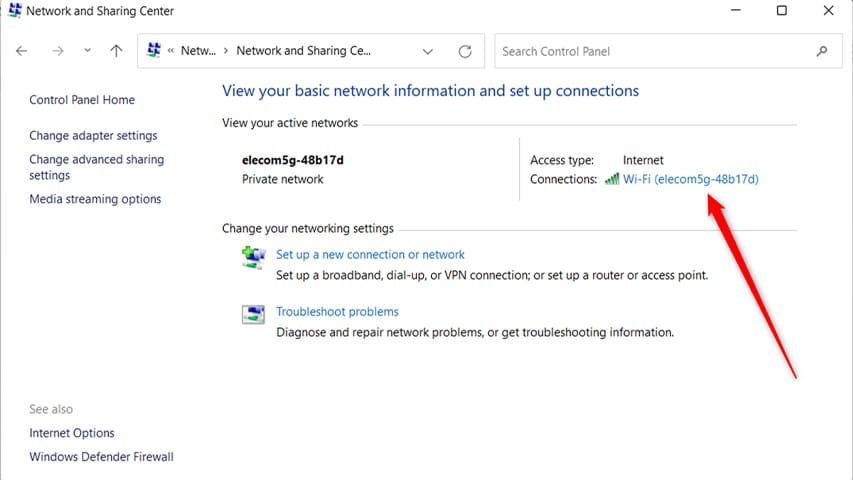Open Windows Defender Firewall

101,457
